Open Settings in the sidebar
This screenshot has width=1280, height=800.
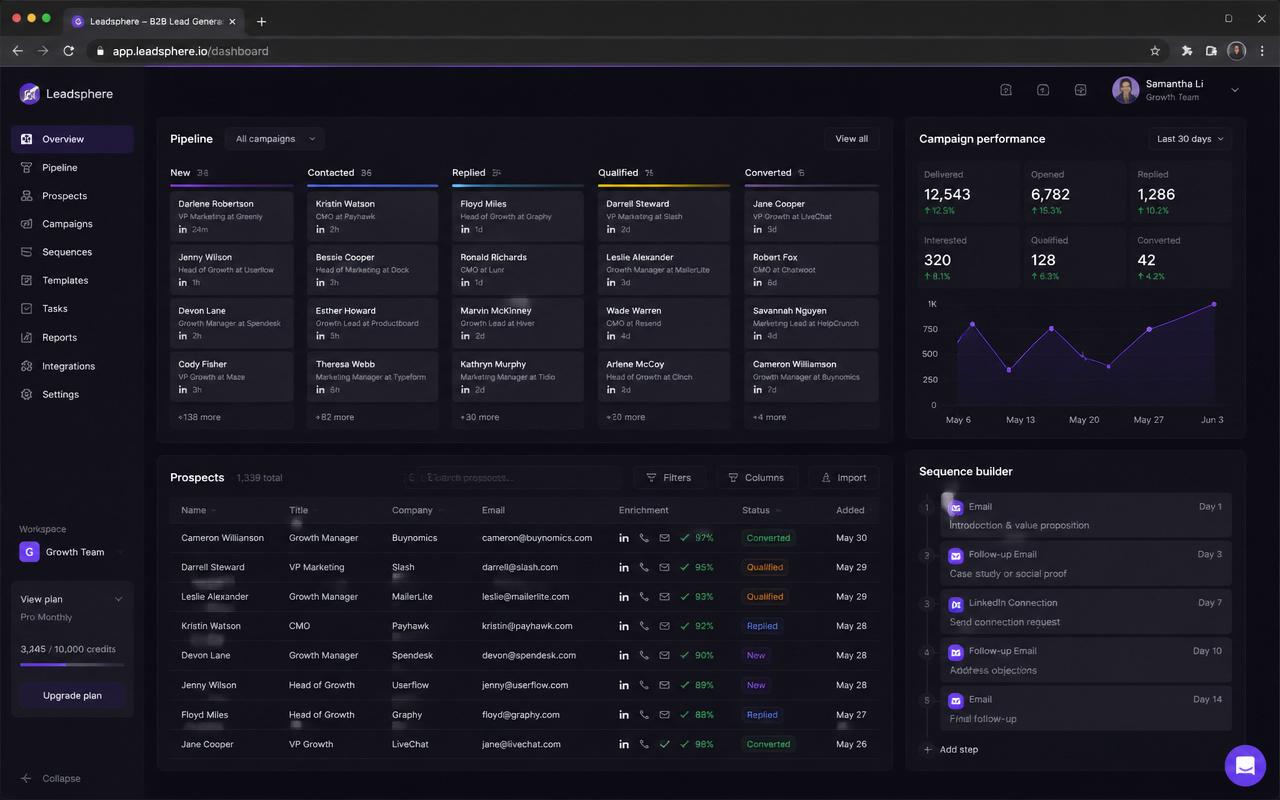pos(72,394)
